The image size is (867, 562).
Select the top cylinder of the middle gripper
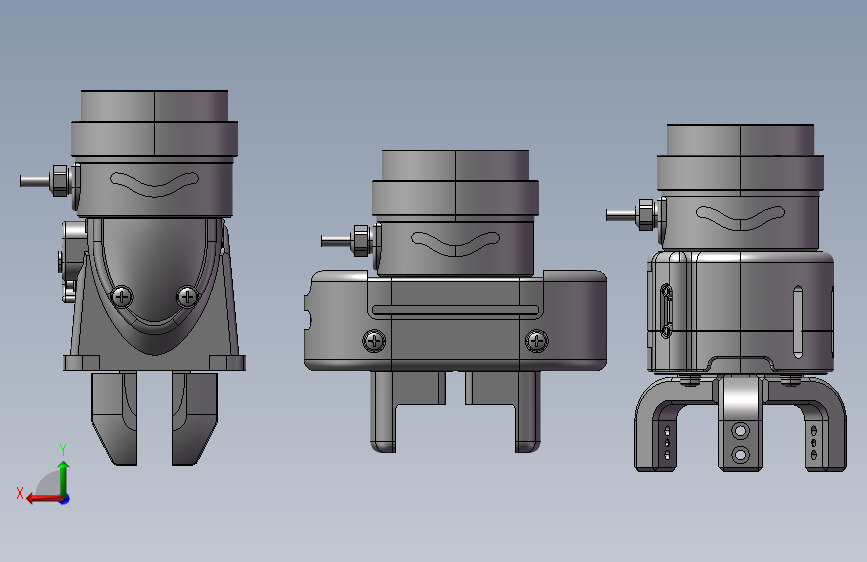[x=455, y=165]
